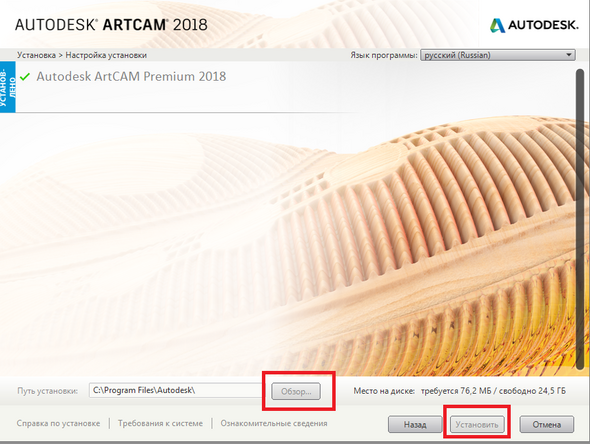Click the Путь установки label
The width and height of the screenshot is (590, 444).
pos(47,391)
